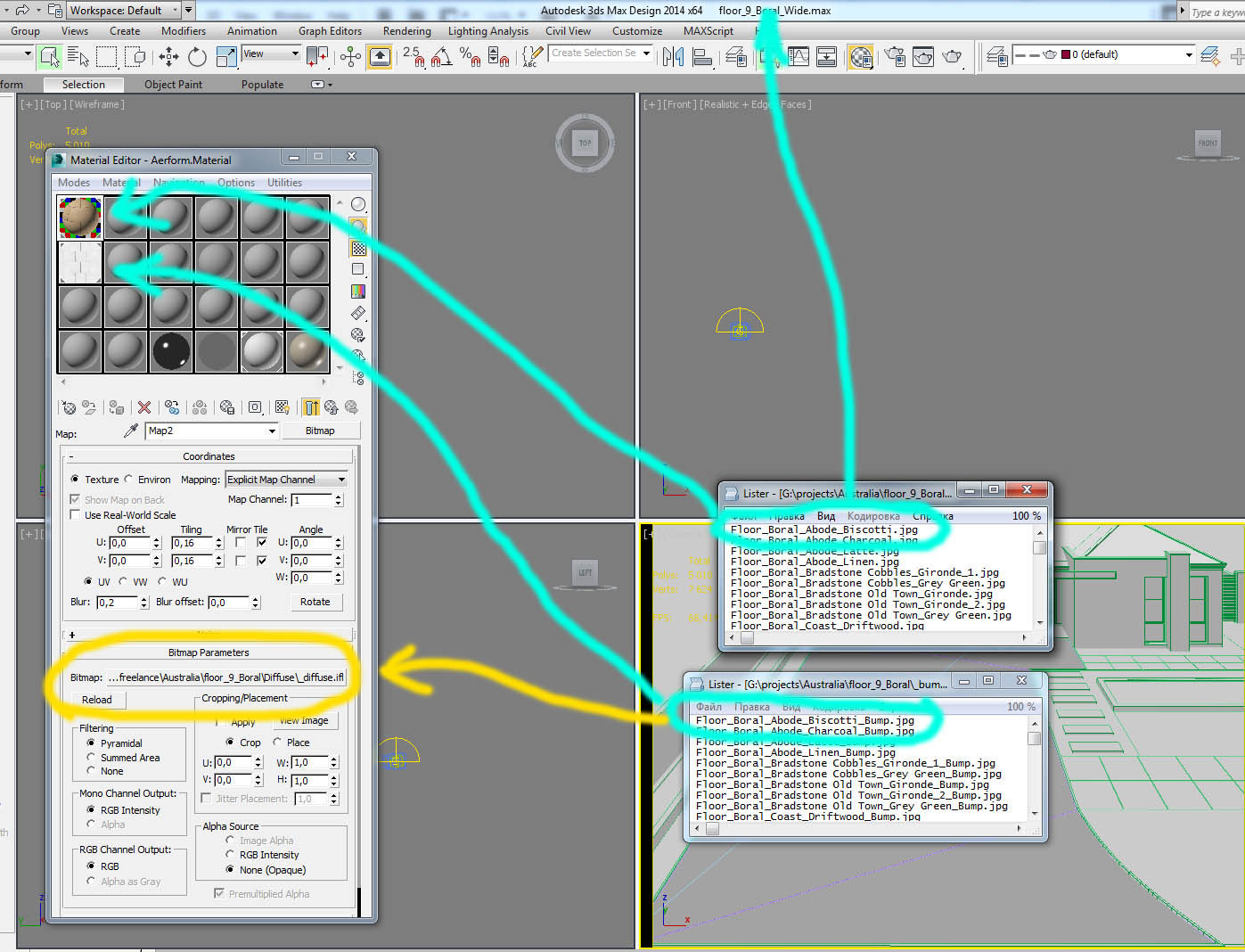1245x952 pixels.
Task: Open Schematic View from main toolbar
Action: 827,56
